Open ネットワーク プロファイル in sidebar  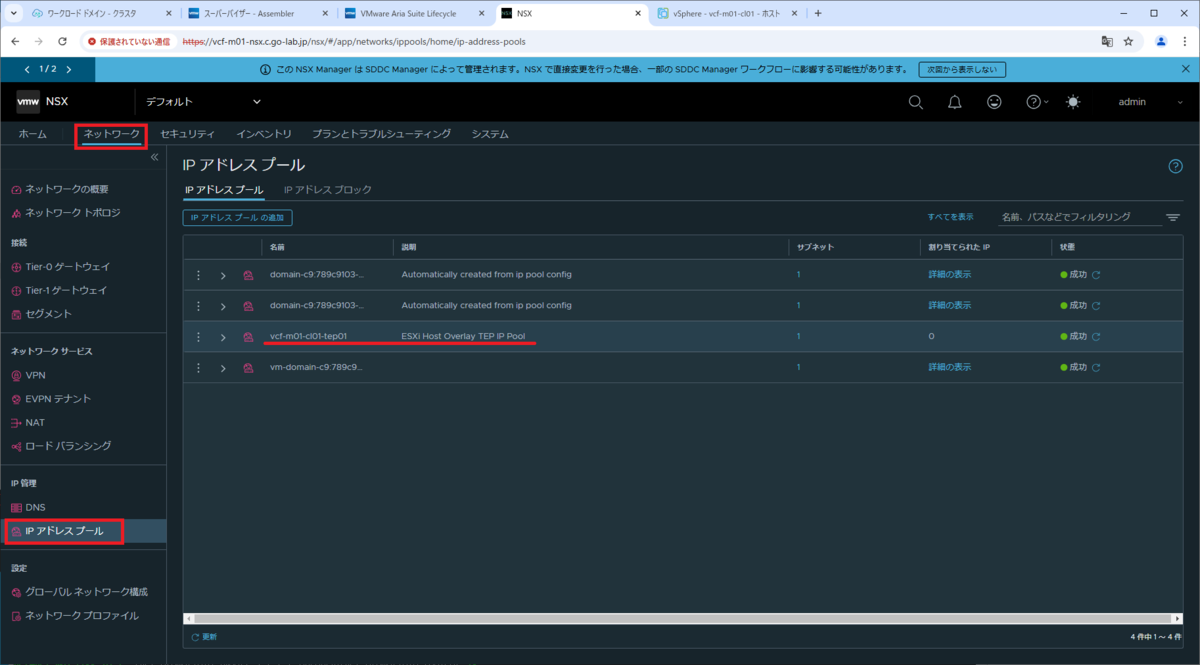click(82, 616)
